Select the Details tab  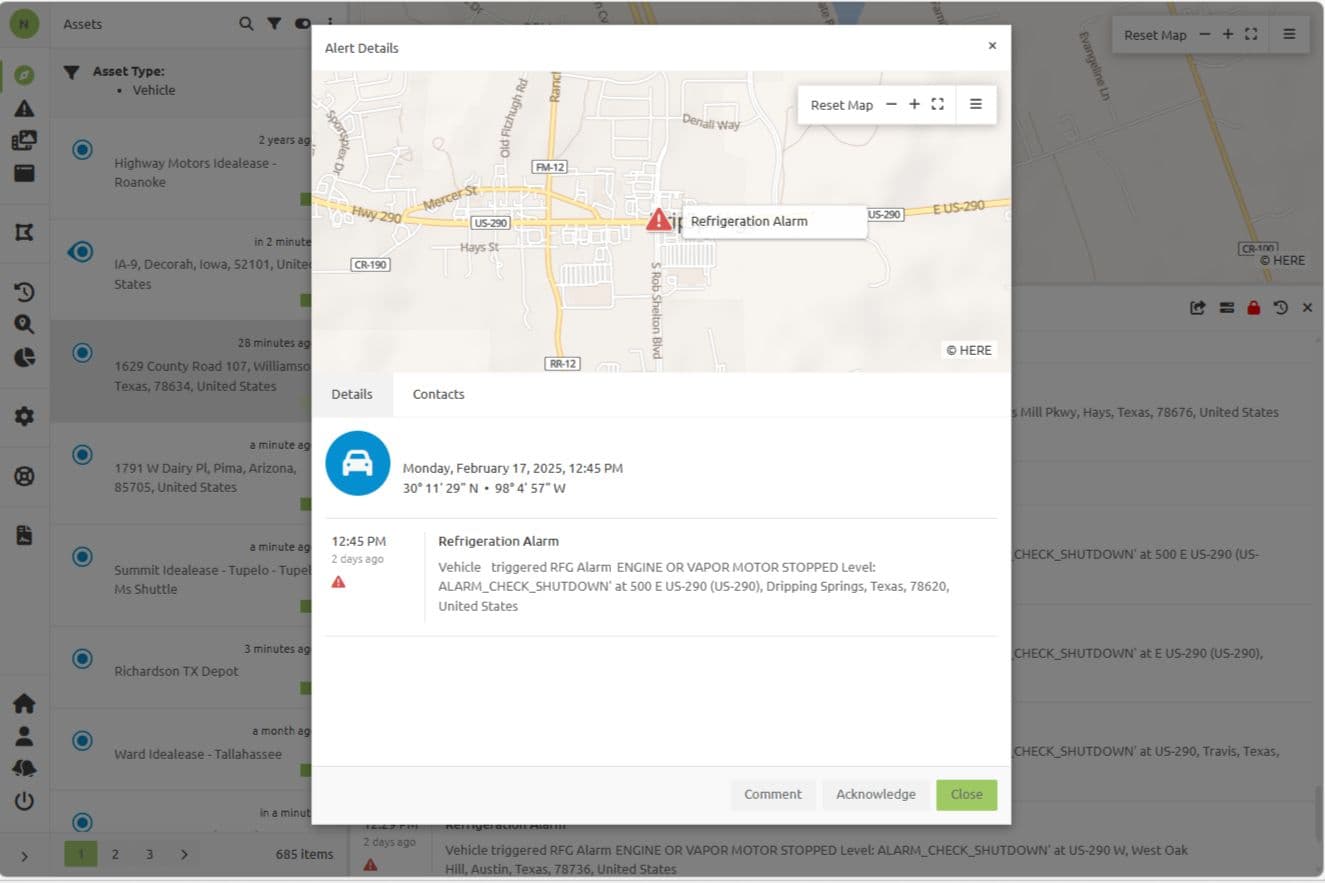(352, 394)
